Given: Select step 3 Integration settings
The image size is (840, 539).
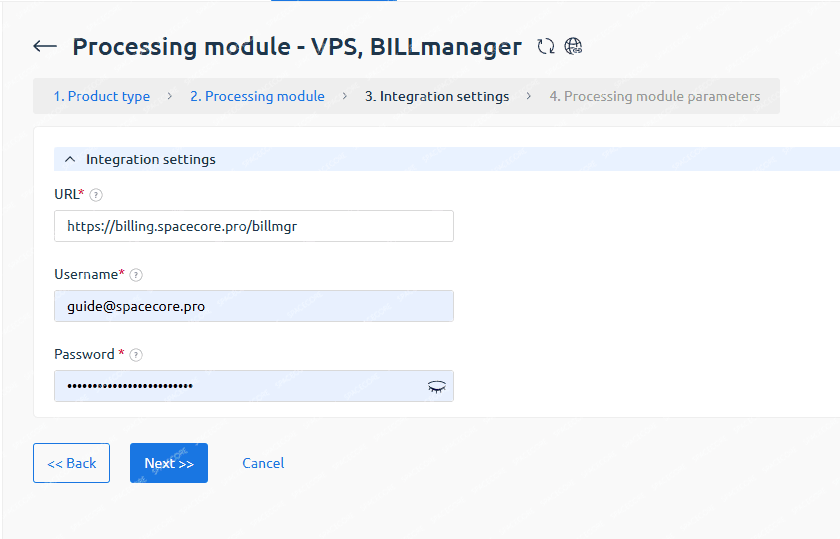Looking at the screenshot, I should pyautogui.click(x=437, y=97).
